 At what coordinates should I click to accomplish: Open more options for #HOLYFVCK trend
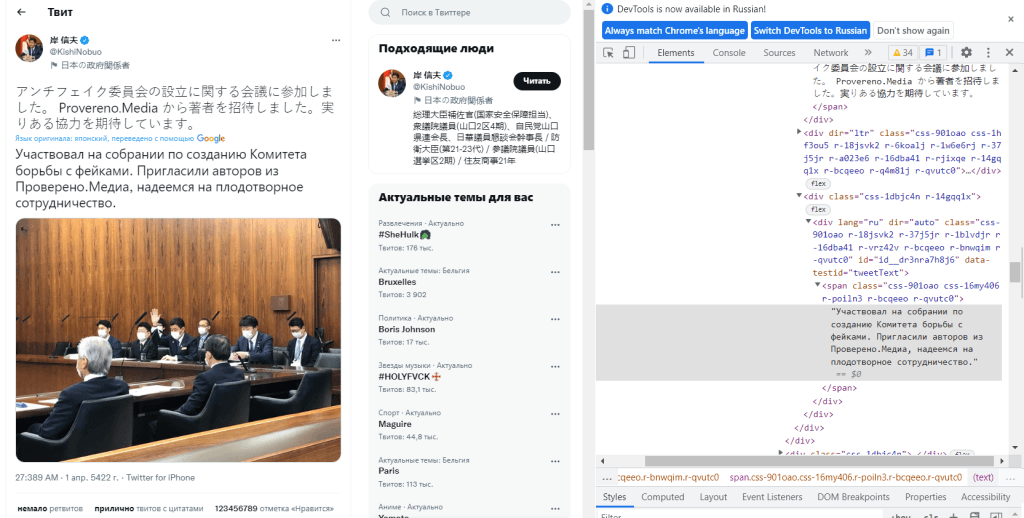[555, 366]
